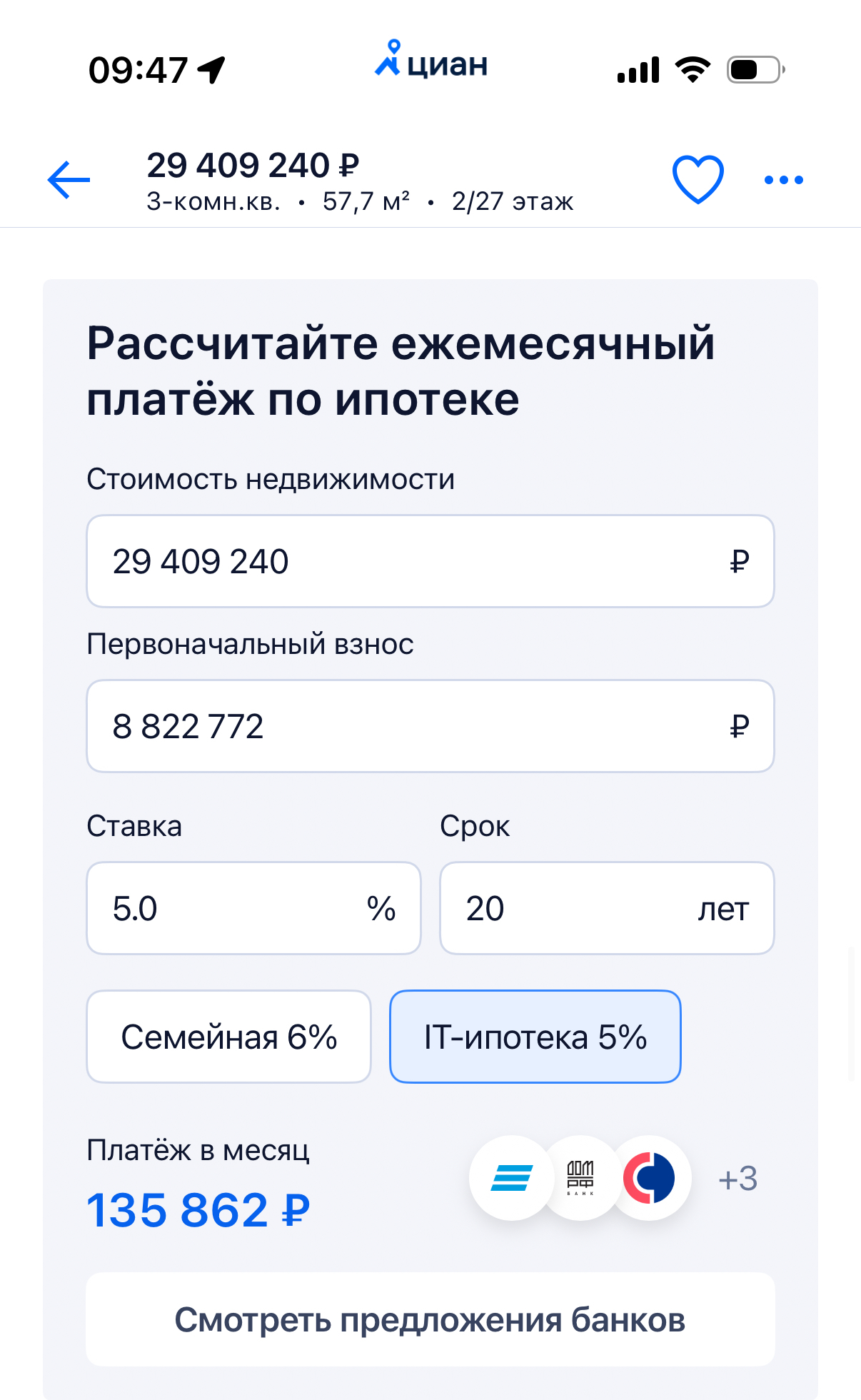The width and height of the screenshot is (861, 1400).
Task: Select the Семейная 6% mortgage option
Action: coord(228,1037)
